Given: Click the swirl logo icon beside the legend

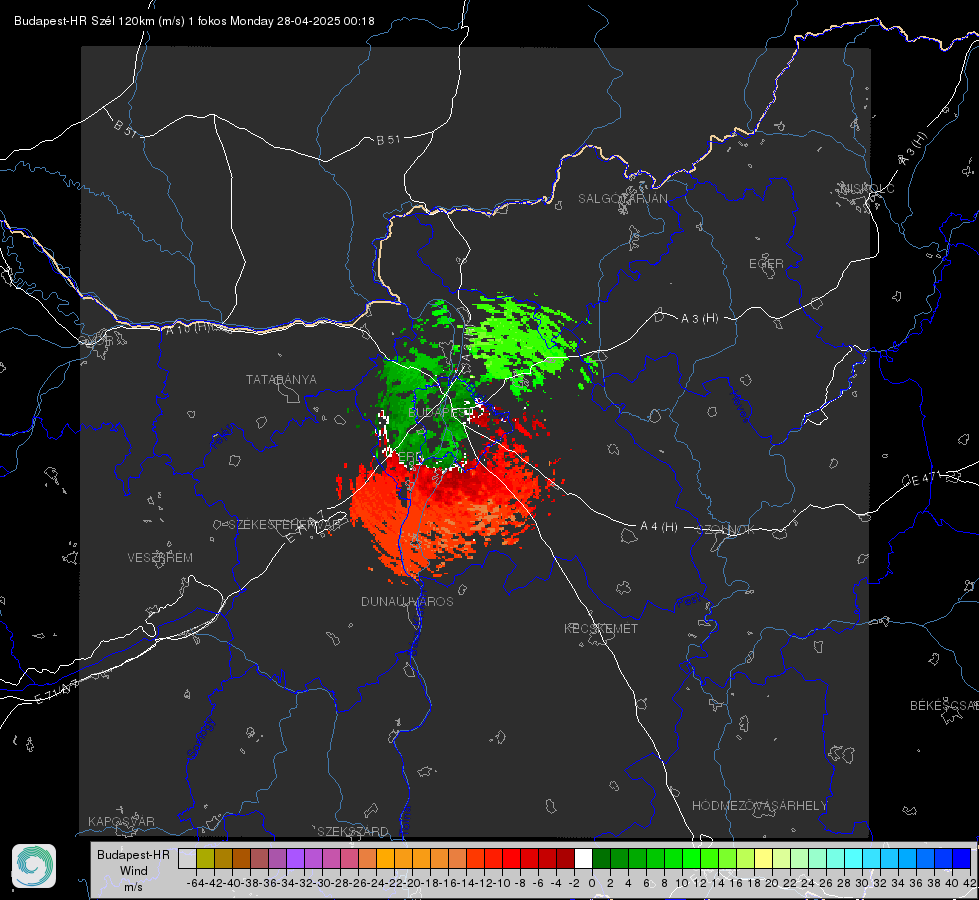Looking at the screenshot, I should coord(34,866).
